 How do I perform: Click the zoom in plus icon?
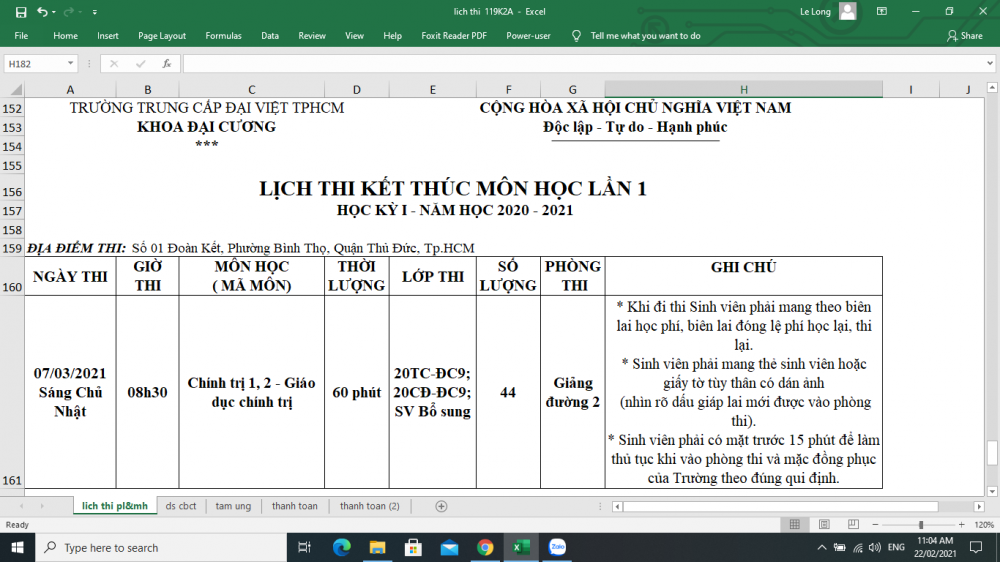[963, 525]
